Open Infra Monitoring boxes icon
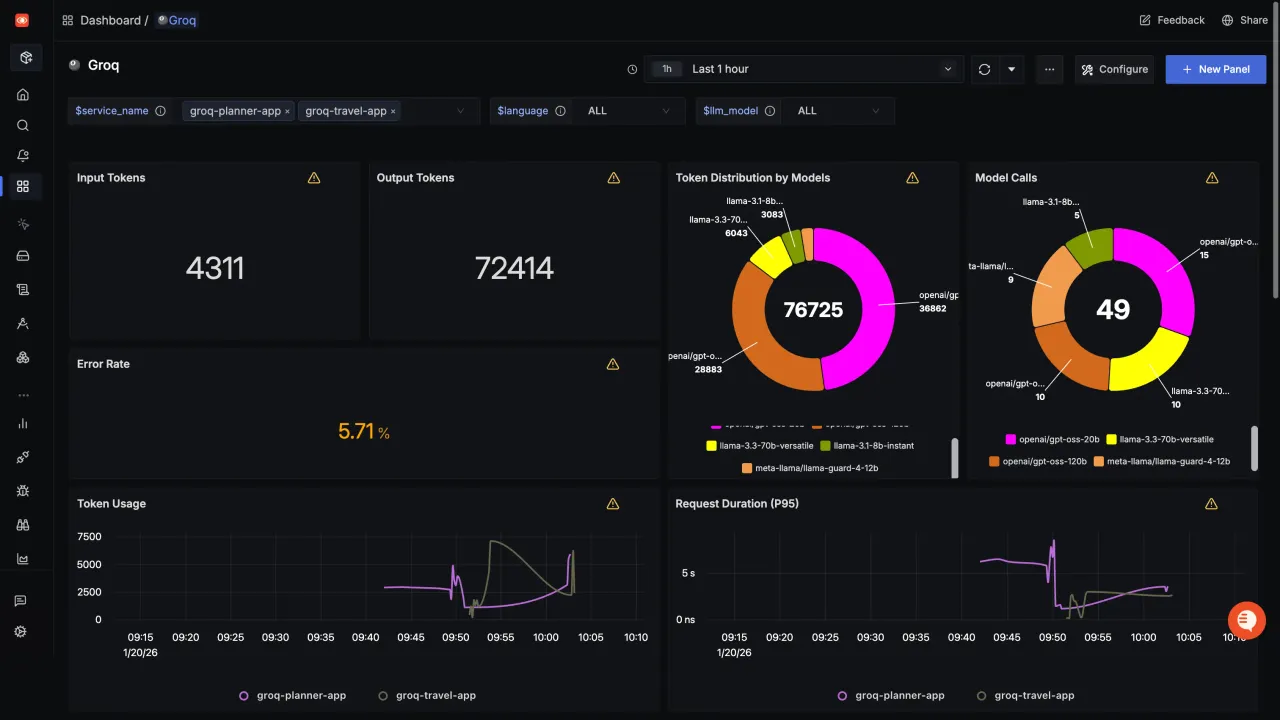 23,357
